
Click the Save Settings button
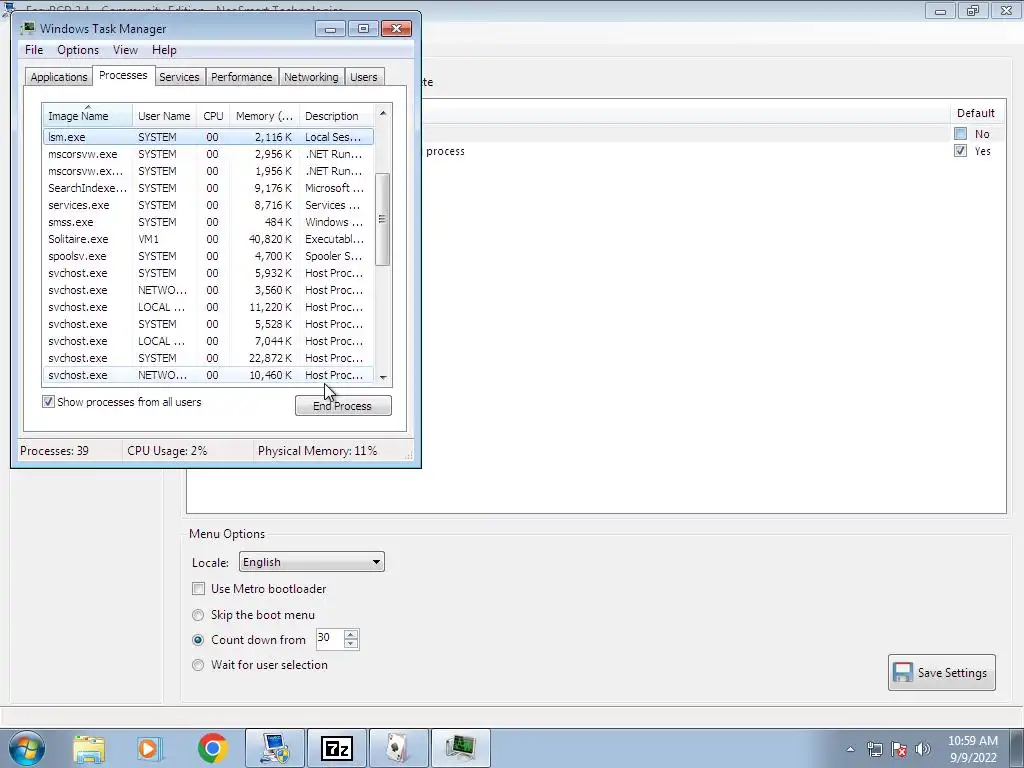[942, 673]
